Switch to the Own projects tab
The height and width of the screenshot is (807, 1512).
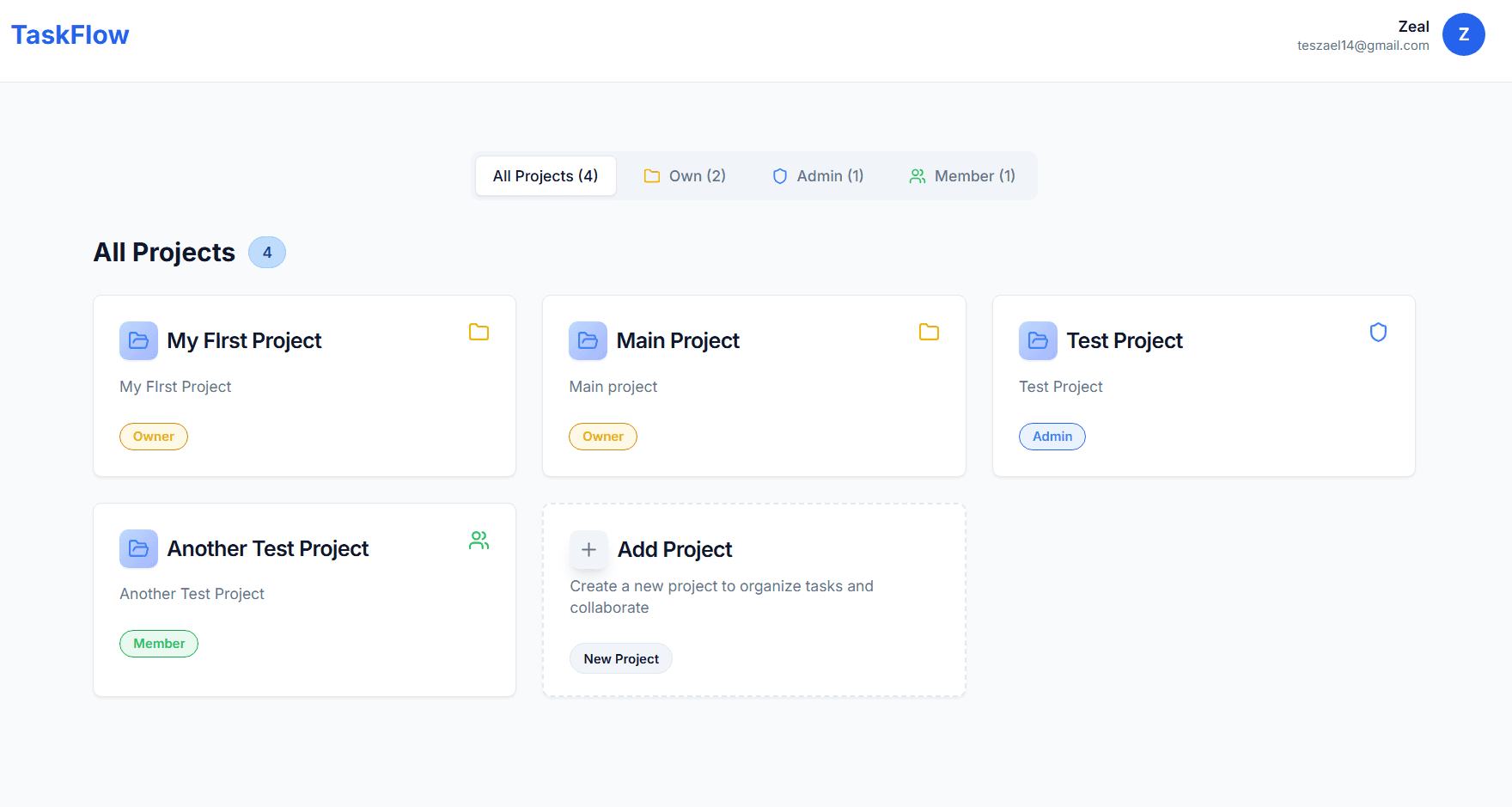[x=685, y=175]
